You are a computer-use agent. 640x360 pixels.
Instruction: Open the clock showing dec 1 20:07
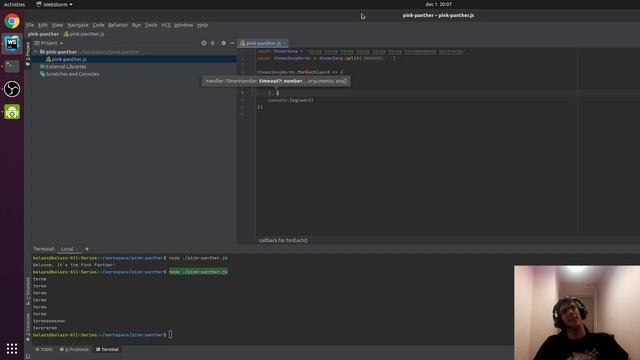tap(438, 4)
